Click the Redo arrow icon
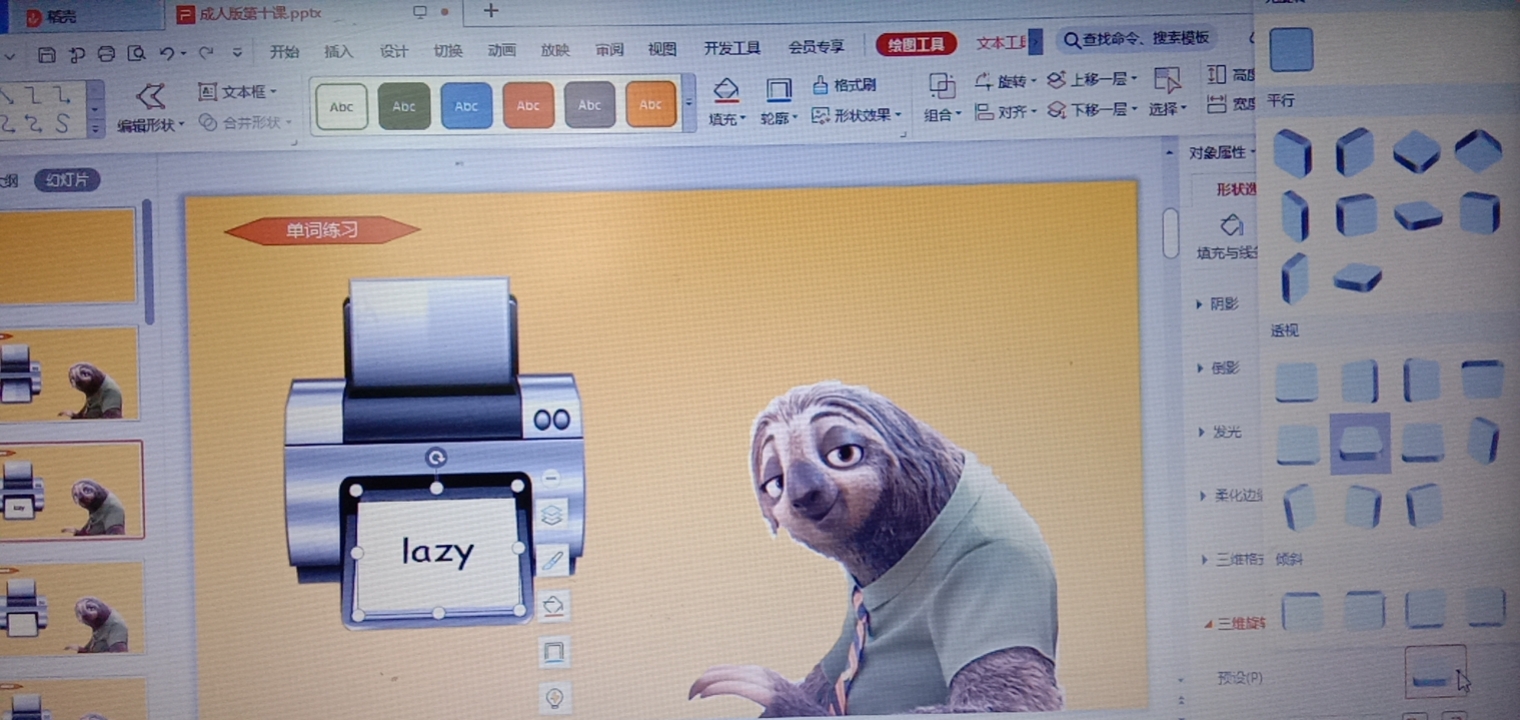The width and height of the screenshot is (1520, 720). (206, 53)
